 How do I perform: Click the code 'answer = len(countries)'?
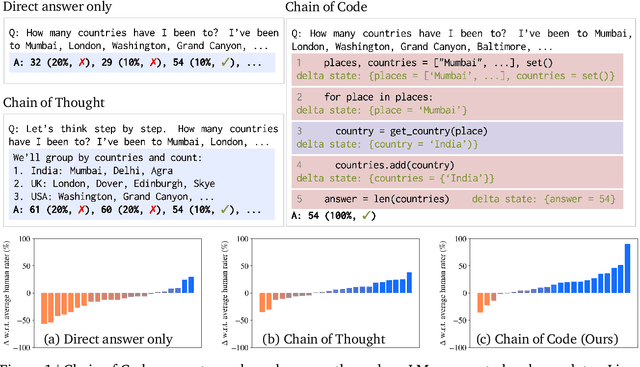pyautogui.click(x=387, y=199)
